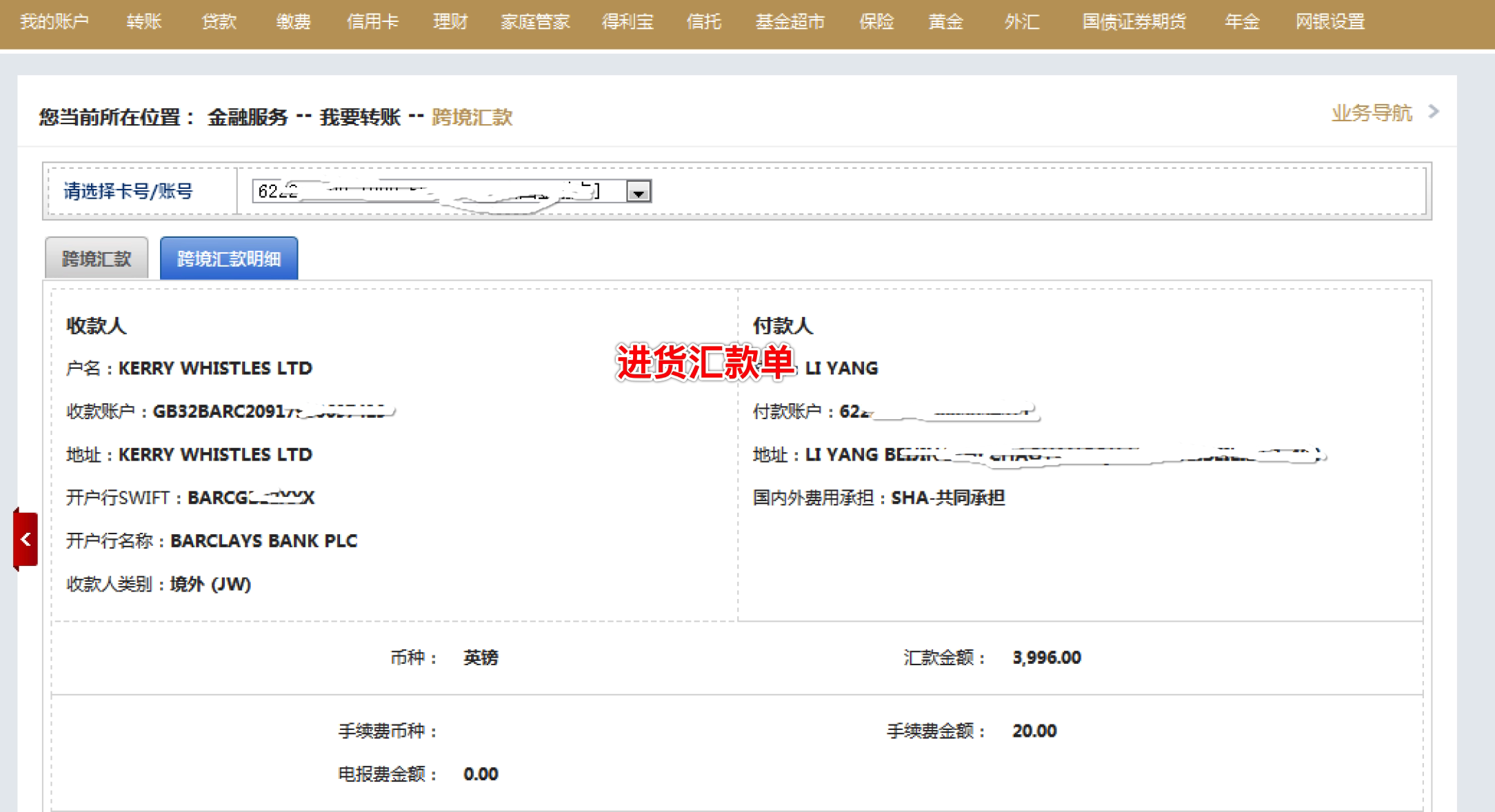Open 国债证券期货 menu item

(1134, 22)
